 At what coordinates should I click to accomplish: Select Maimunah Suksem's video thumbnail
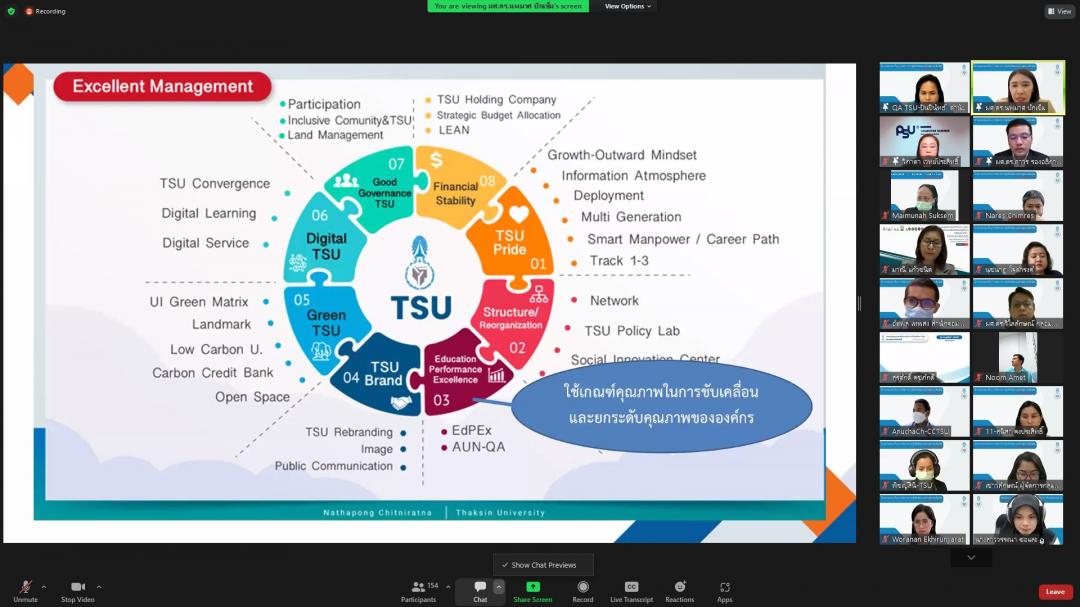(x=924, y=195)
